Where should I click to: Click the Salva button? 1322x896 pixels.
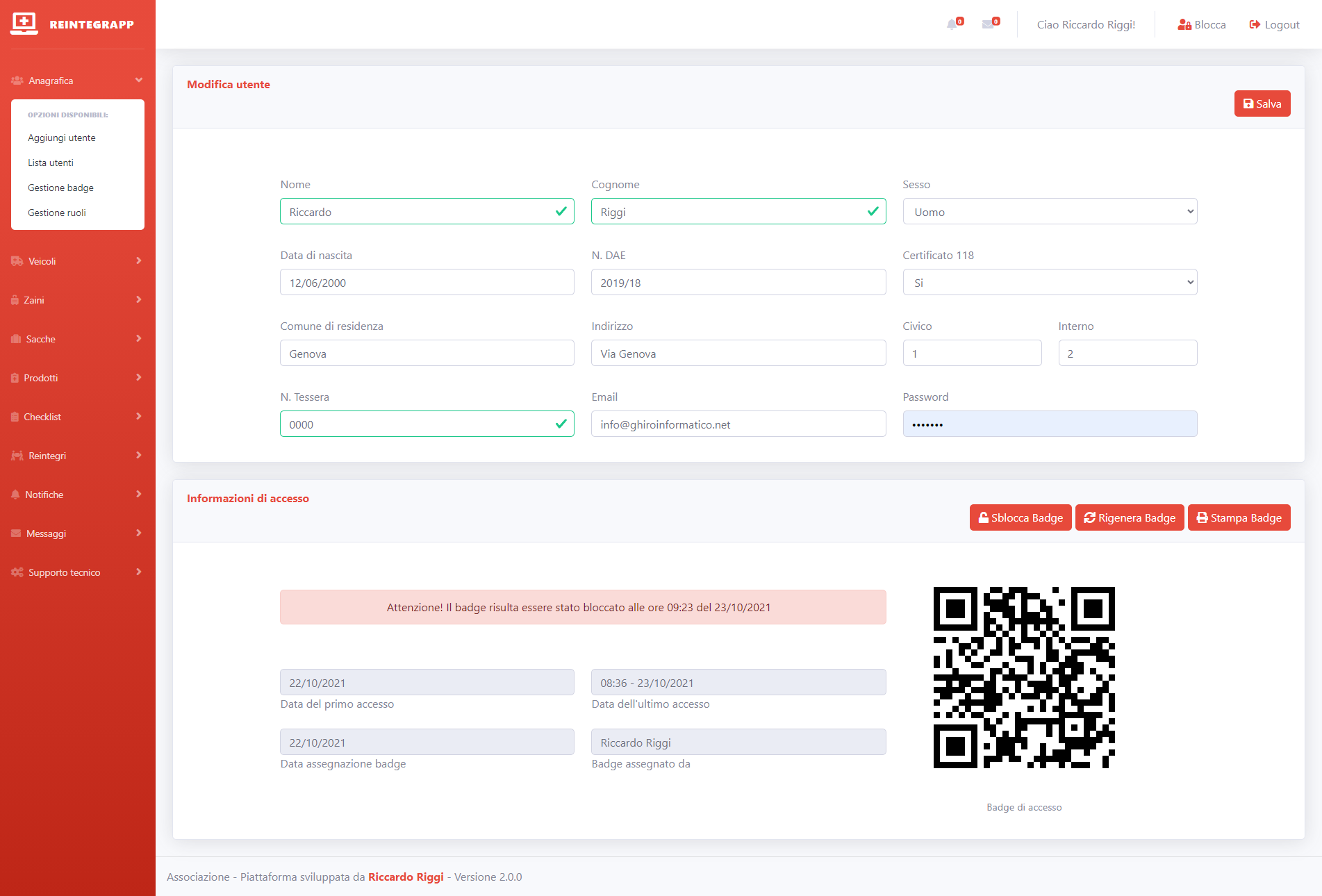pos(1262,103)
